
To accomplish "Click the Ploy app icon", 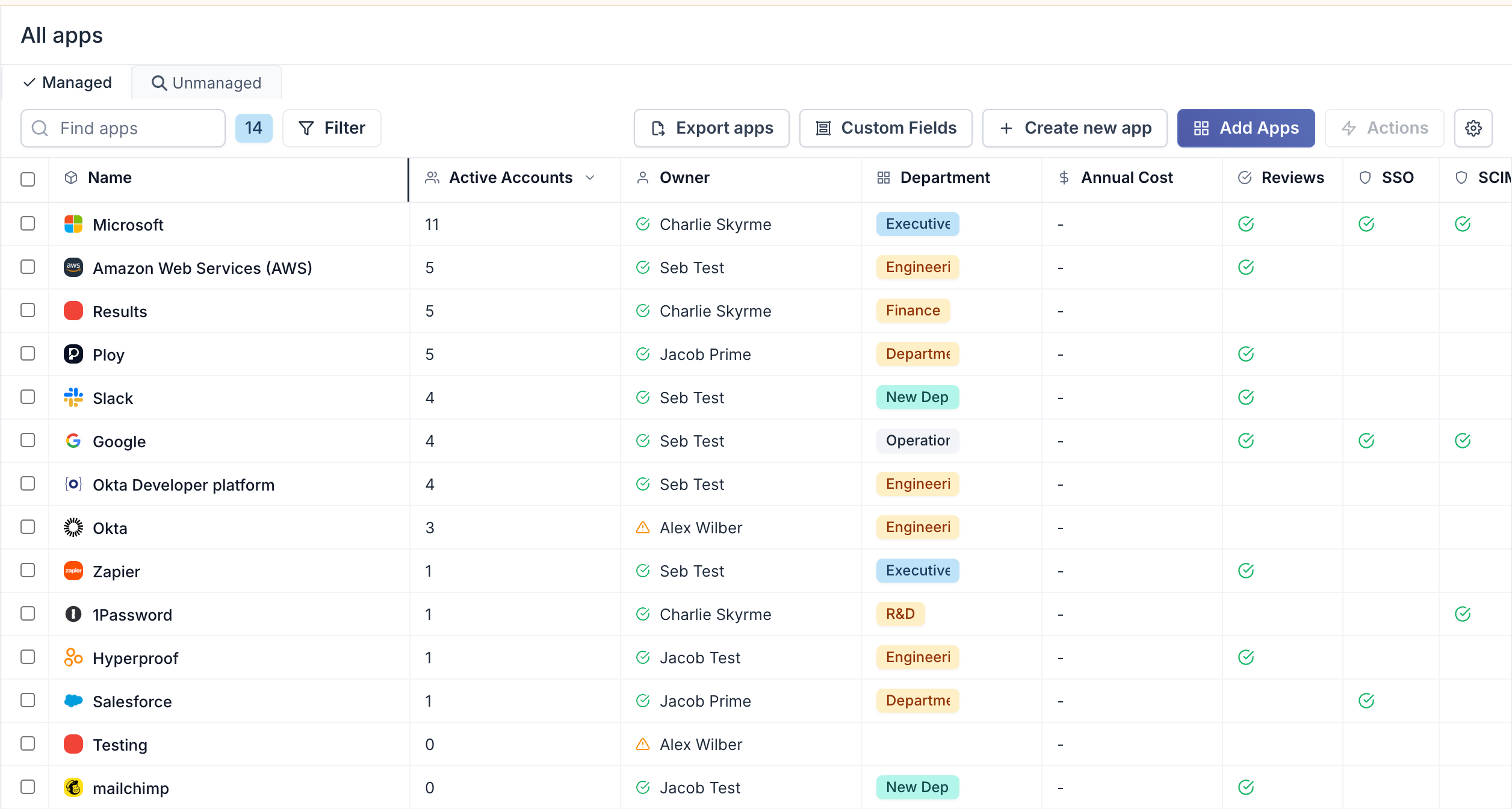I will 73,354.
